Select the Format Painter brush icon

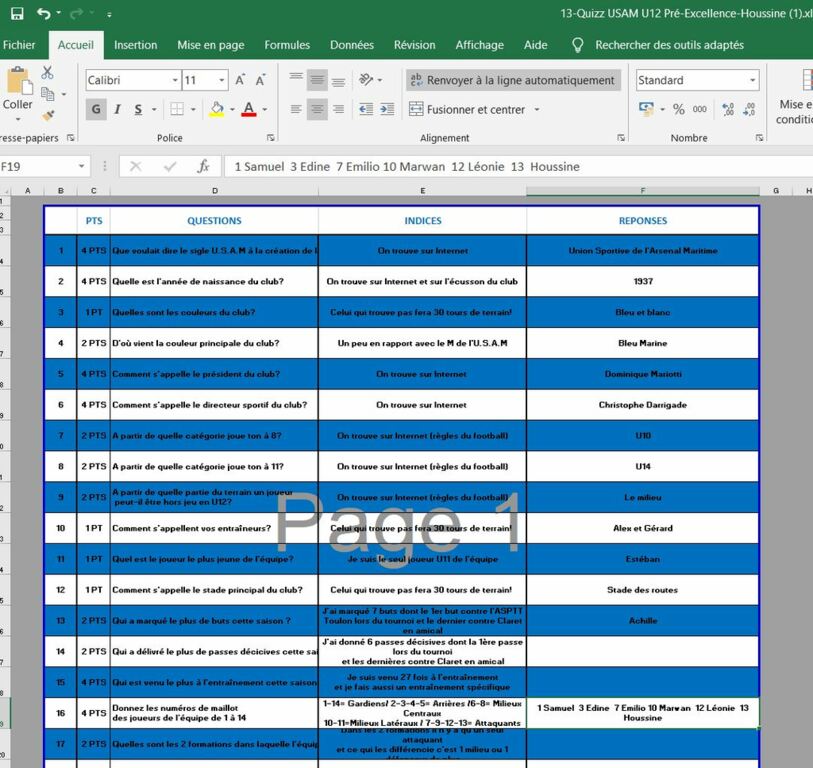47,116
